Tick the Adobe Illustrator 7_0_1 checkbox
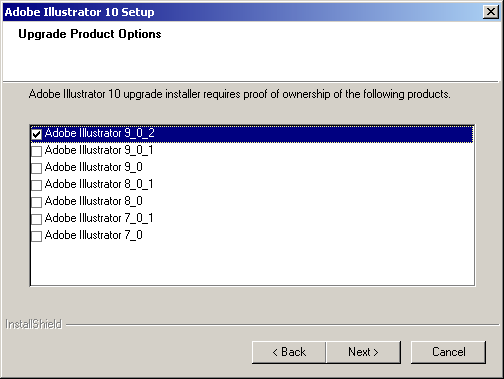The height and width of the screenshot is (379, 504). [36, 219]
